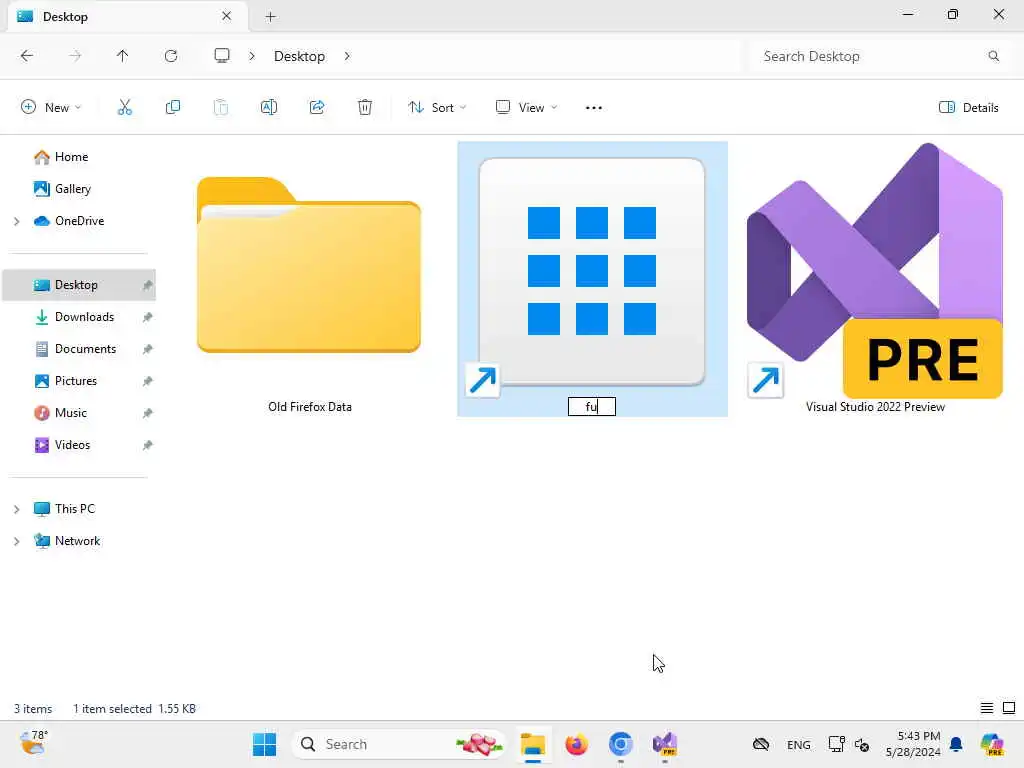
Task: Toggle the Details pane button
Action: pyautogui.click(x=968, y=108)
